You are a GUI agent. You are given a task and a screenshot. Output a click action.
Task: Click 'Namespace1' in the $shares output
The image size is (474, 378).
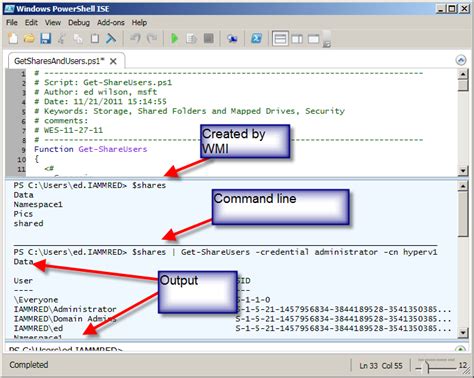[x=38, y=204]
